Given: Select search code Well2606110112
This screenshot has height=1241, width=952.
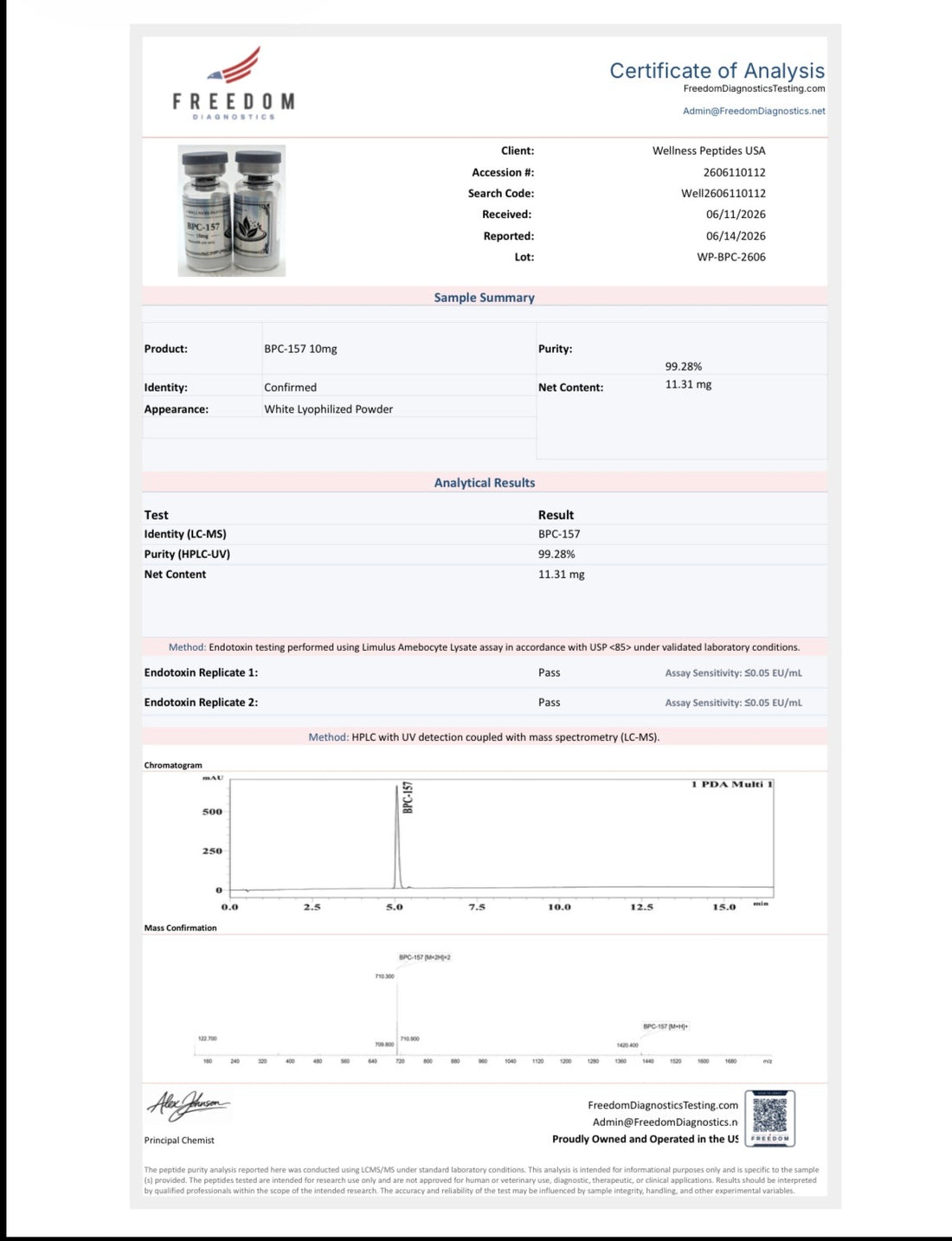Looking at the screenshot, I should click(x=724, y=193).
